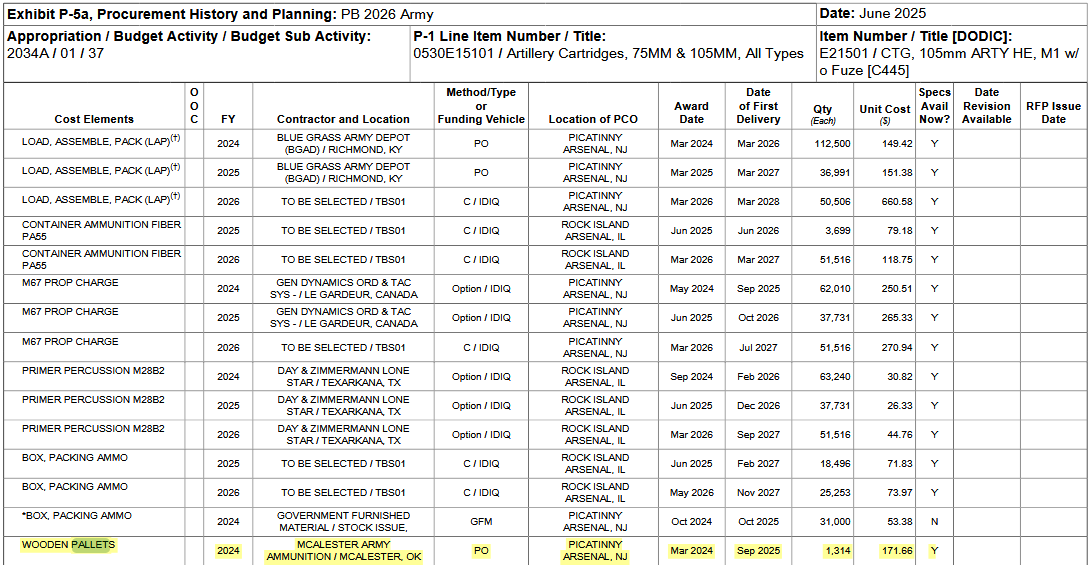Viewport: 1090px width, 565px height.
Task: Select the FY column header
Action: 228,119
